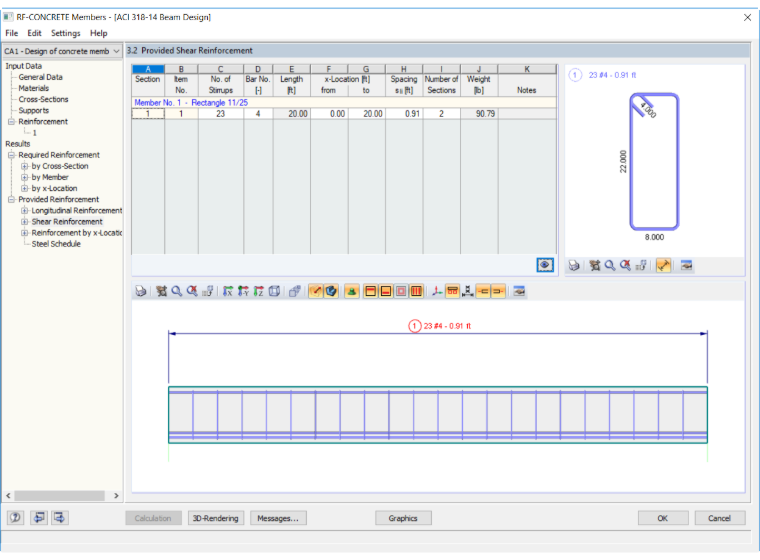Viewport: 760px width, 560px height.
Task: Click the help question mark icon
Action: click(16, 517)
